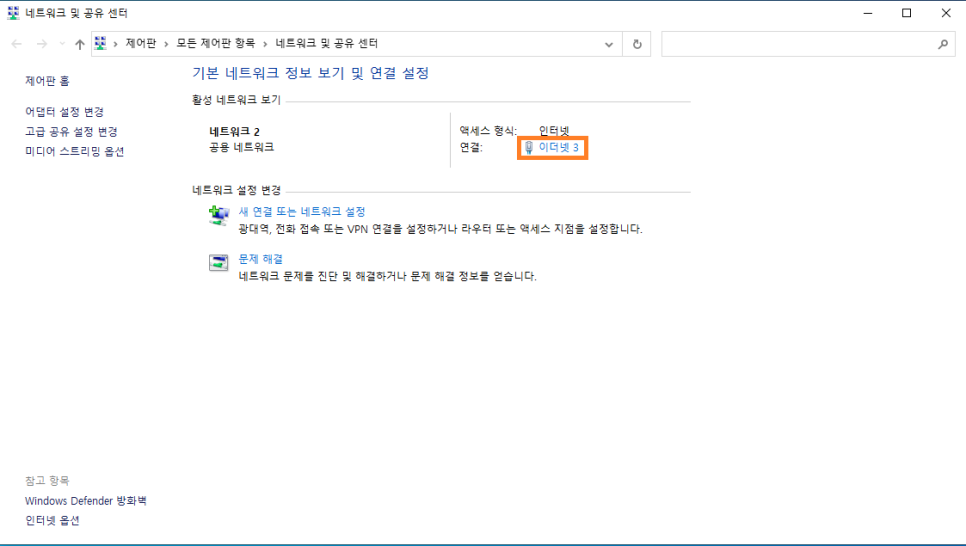The image size is (966, 546).
Task: Open 어댑터 설정 변경 in sidebar
Action: (64, 112)
